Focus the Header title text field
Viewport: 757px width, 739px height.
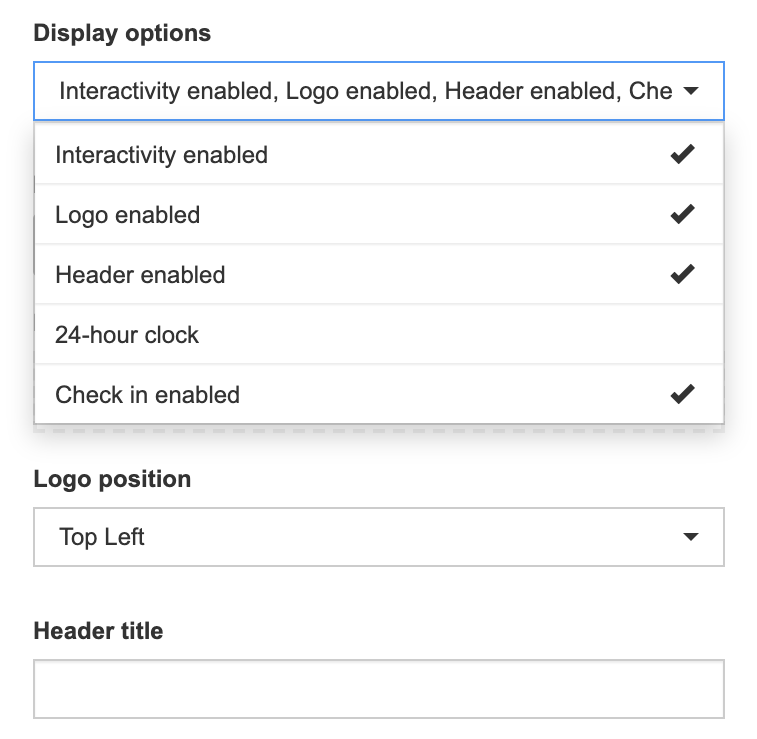(379, 689)
